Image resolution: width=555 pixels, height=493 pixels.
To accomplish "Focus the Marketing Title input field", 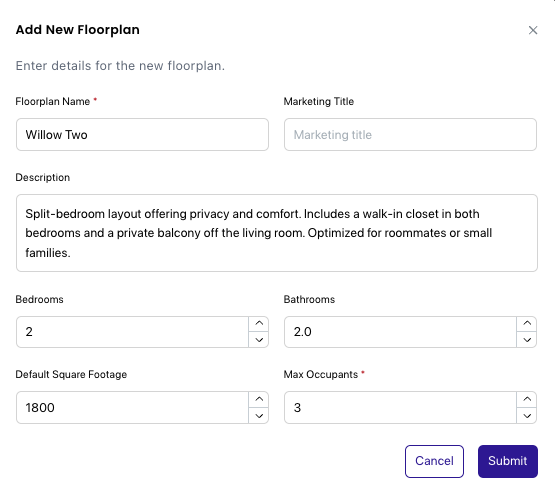I will (410, 134).
